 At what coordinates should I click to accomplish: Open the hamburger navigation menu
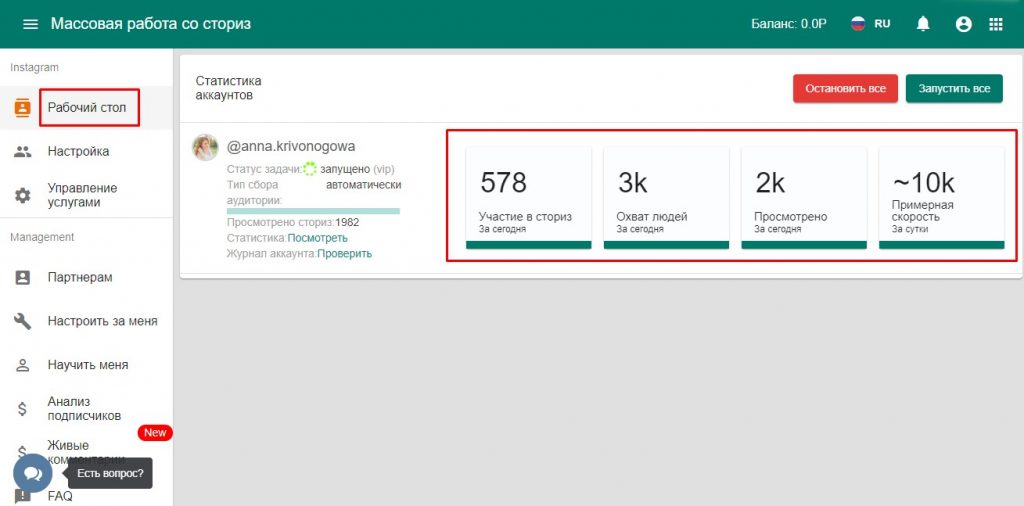coord(30,24)
